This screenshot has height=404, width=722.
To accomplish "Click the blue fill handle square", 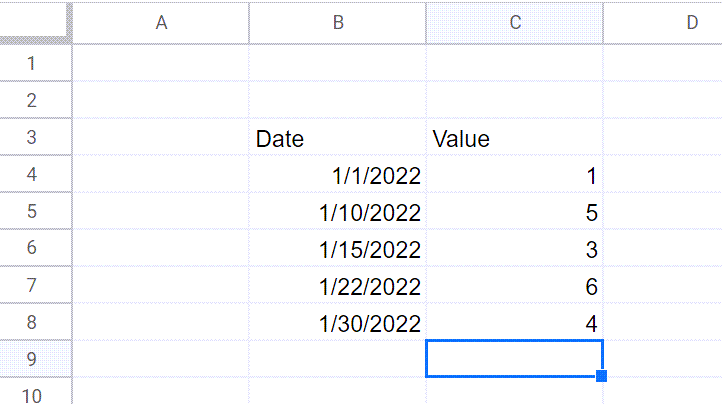I will 601,376.
